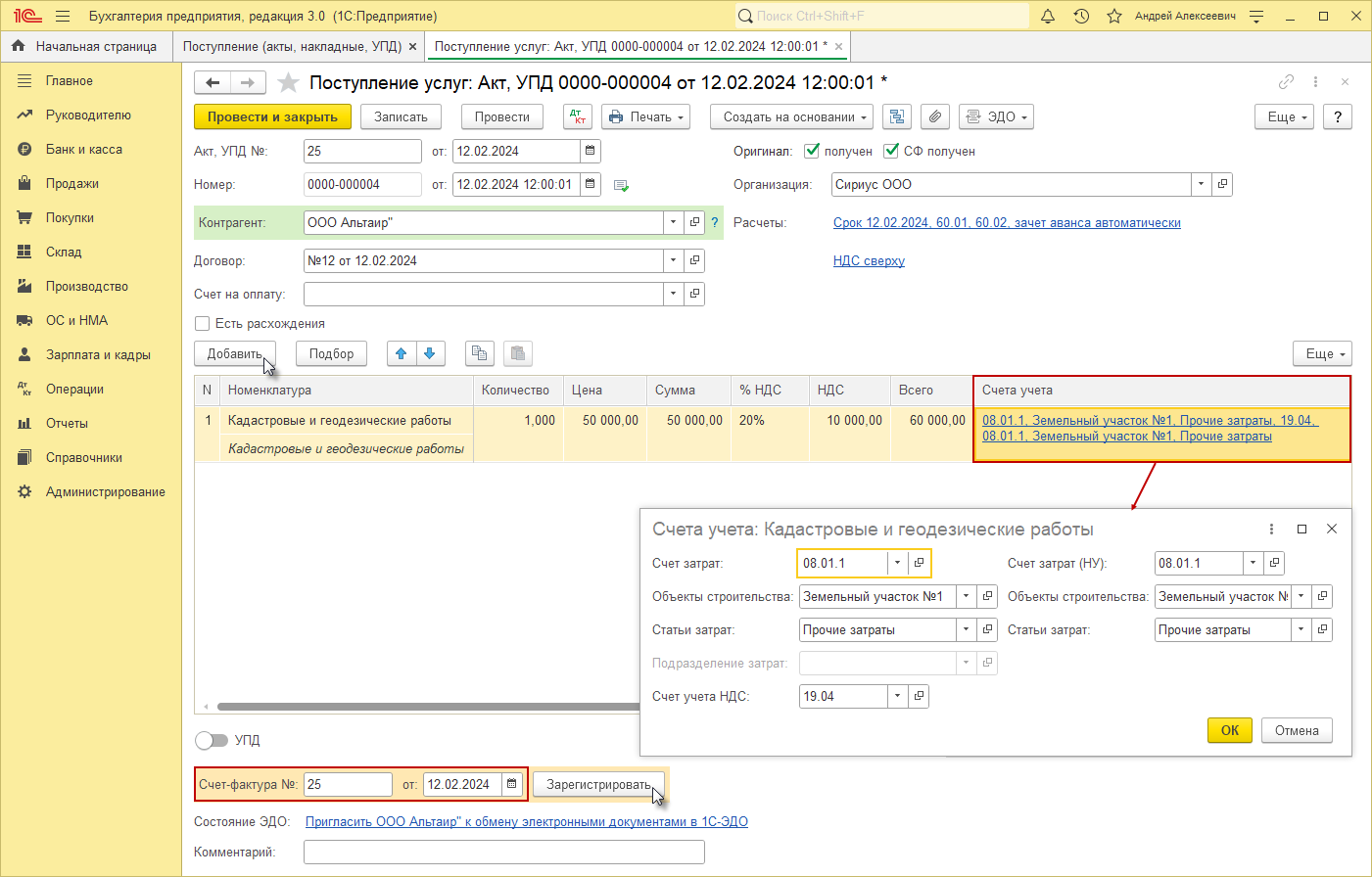The width and height of the screenshot is (1372, 877).
Task: Attach files paperclip icon
Action: tap(935, 116)
